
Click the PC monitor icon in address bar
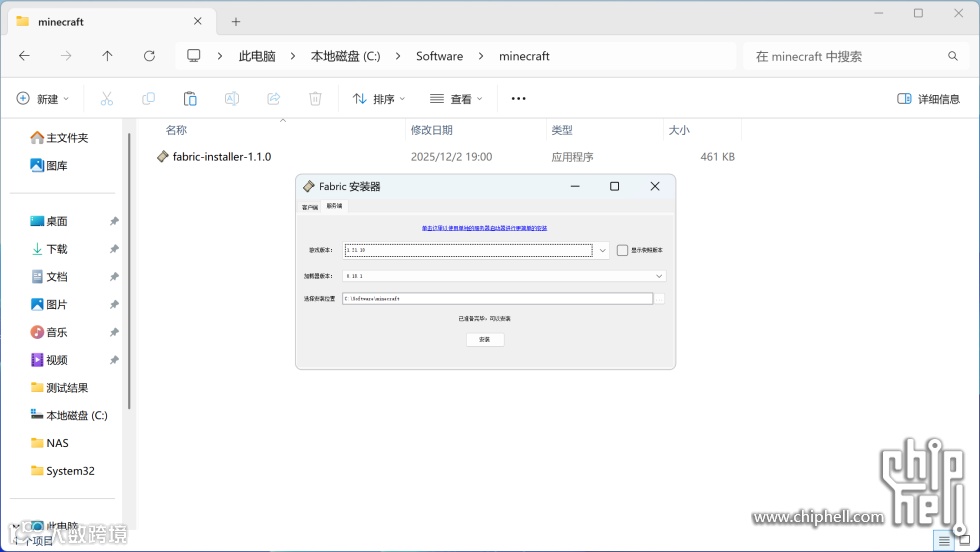click(194, 56)
